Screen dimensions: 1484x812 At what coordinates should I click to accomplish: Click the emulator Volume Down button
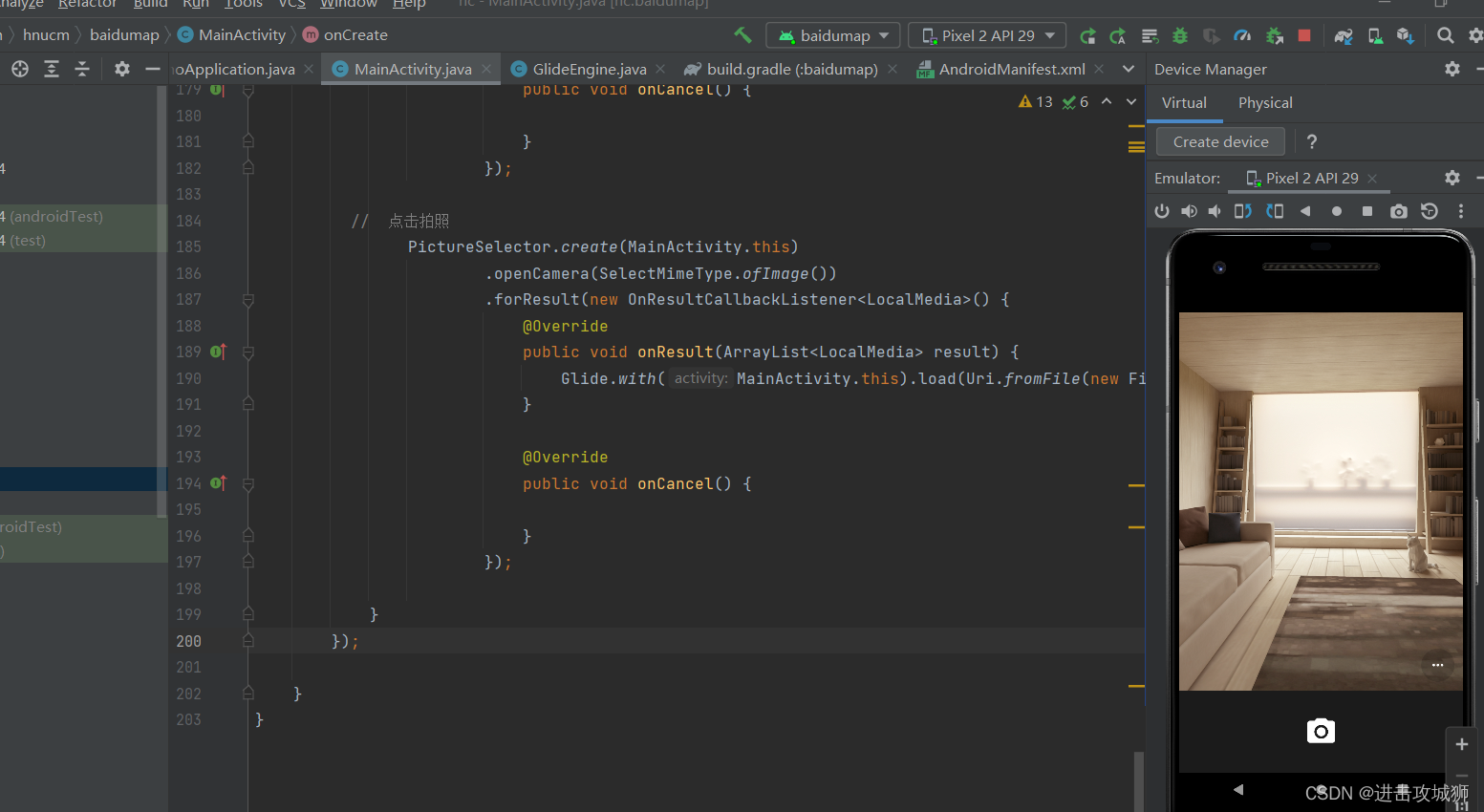(1215, 211)
